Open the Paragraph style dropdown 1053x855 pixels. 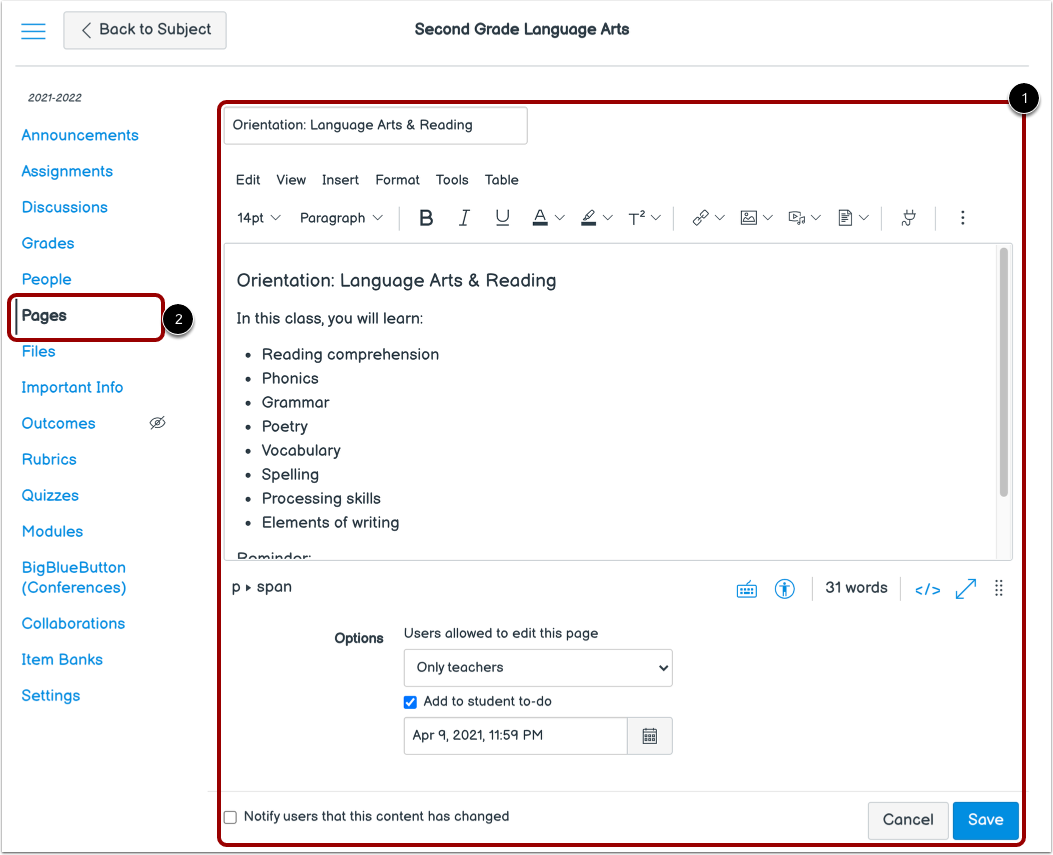pyautogui.click(x=341, y=217)
